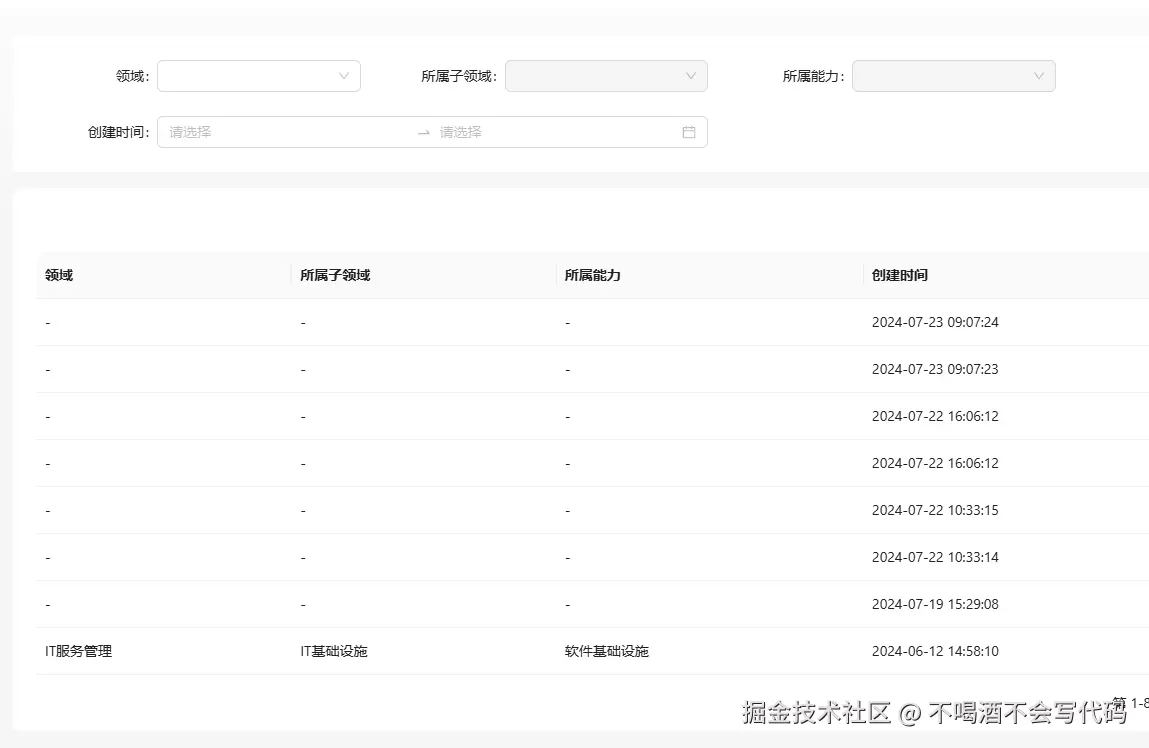The image size is (1149, 748).
Task: Open the 所属能力 dropdown
Action: click(x=953, y=76)
